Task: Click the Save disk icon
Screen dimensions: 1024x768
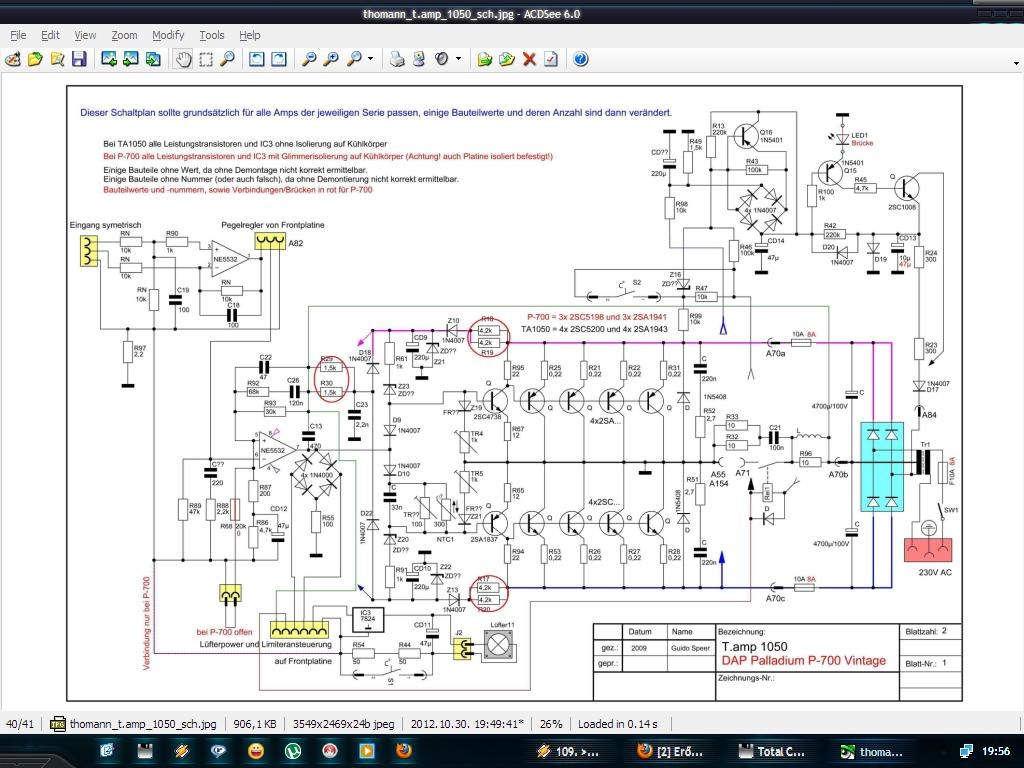Action: coord(79,59)
